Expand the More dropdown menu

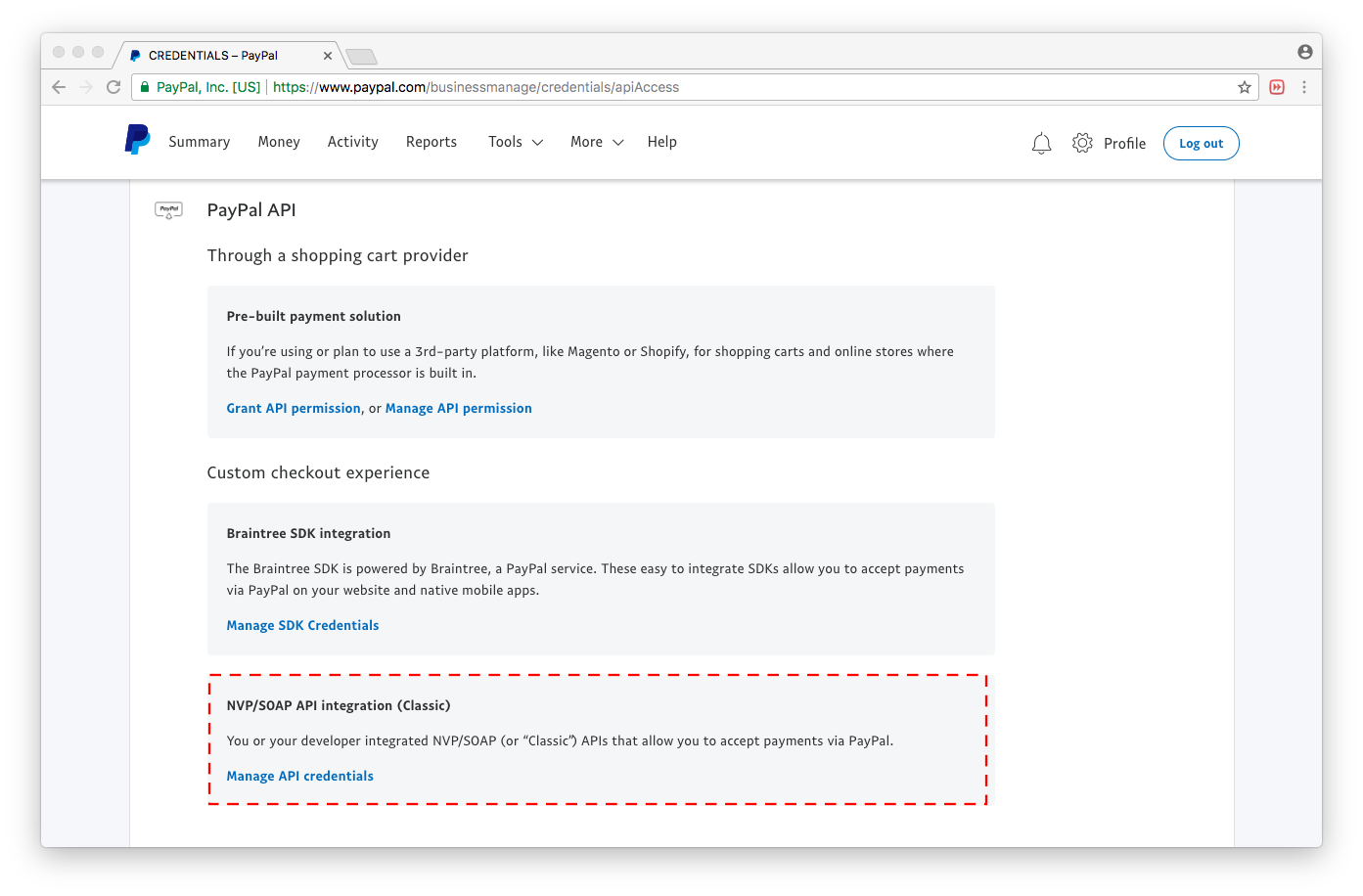tap(597, 142)
